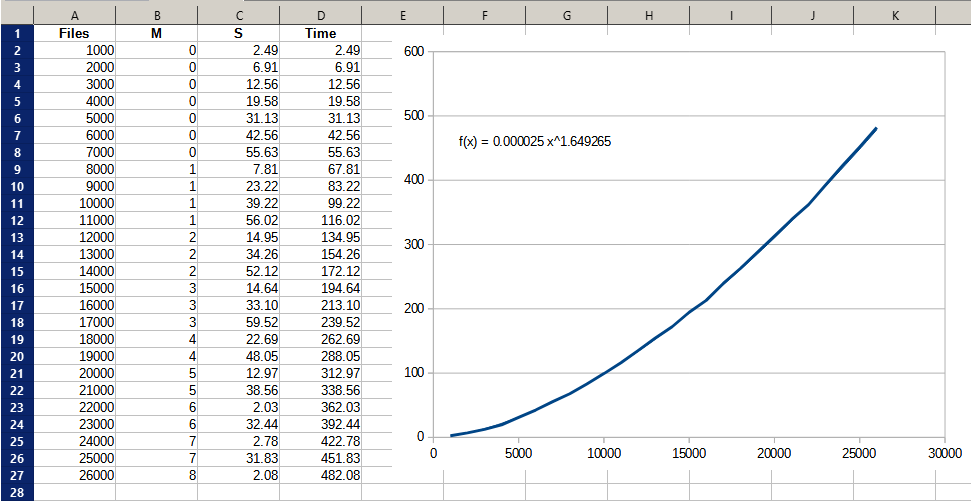Image resolution: width=971 pixels, height=501 pixels.
Task: Click the 30000 label on chart x-axis
Action: (944, 452)
